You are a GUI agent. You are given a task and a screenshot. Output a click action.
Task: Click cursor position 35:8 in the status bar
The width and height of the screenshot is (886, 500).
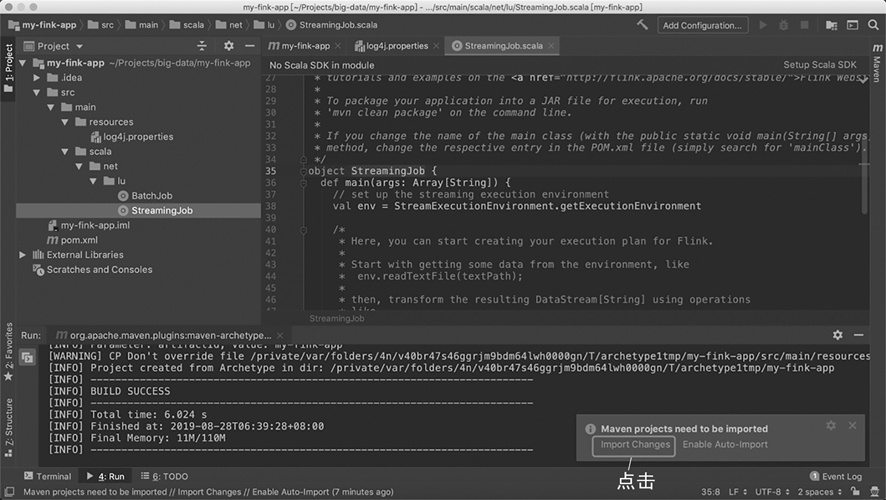pos(710,492)
